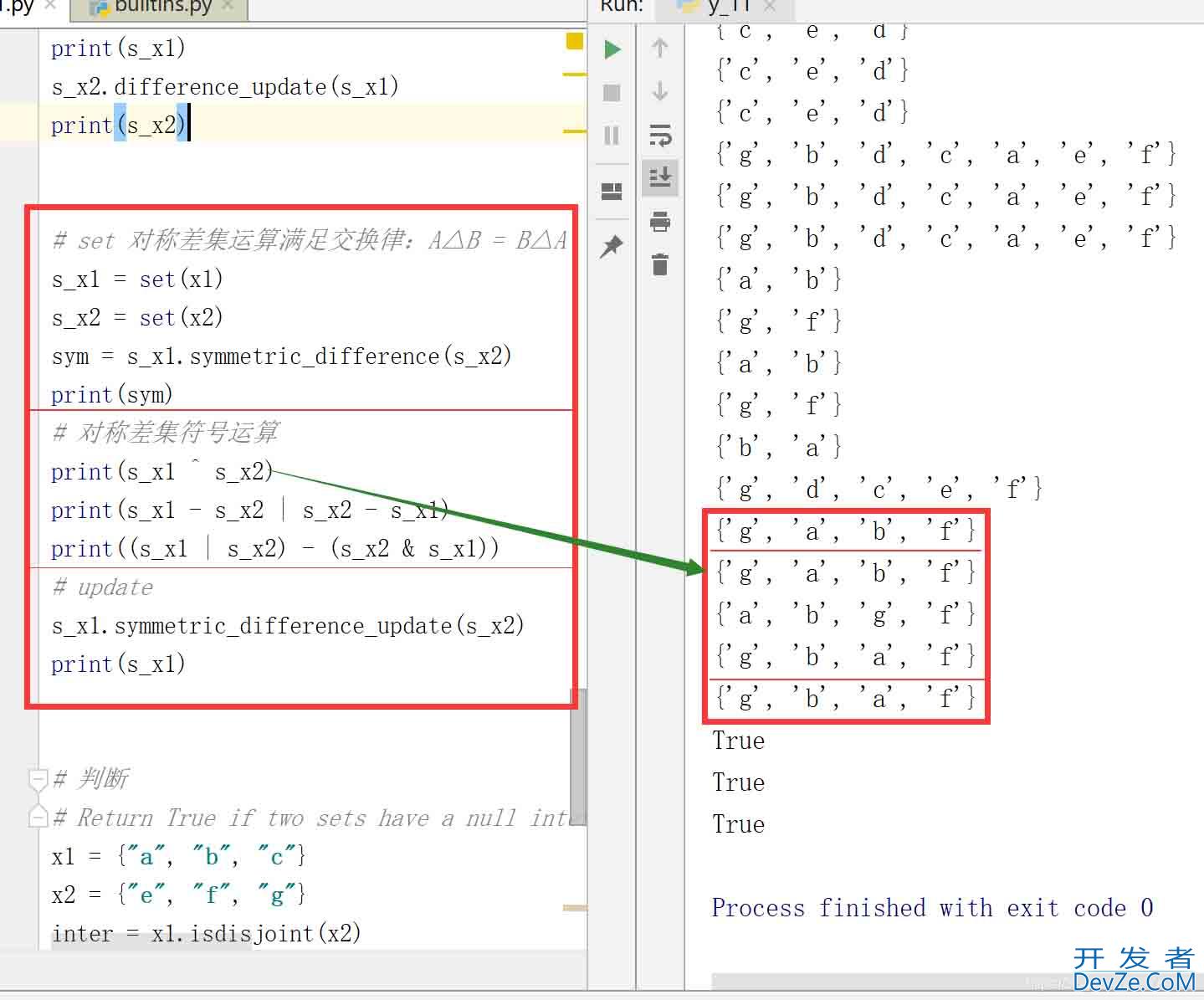
Task: Close the builtins.py editor tab
Action: click(x=227, y=6)
